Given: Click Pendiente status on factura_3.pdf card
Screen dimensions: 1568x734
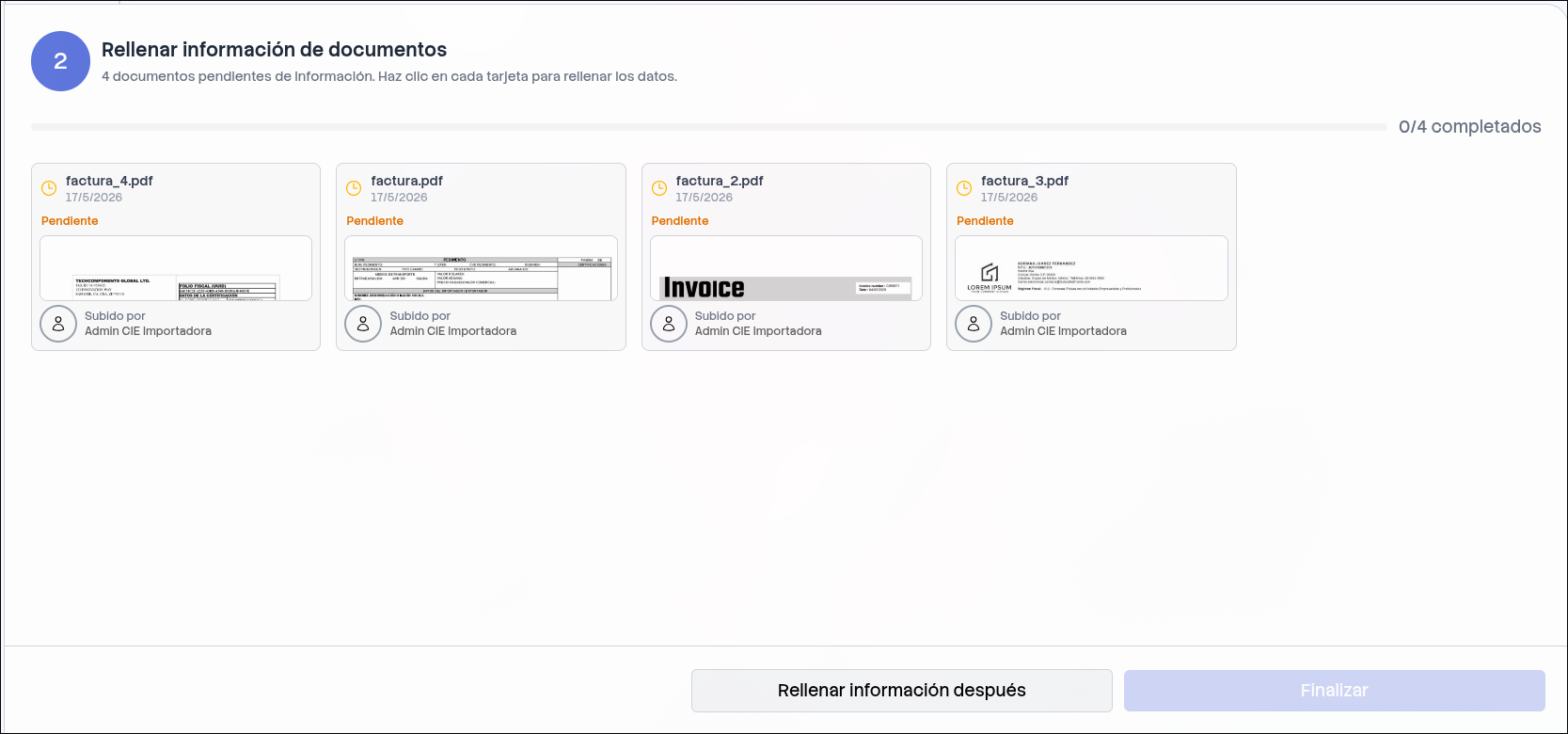Looking at the screenshot, I should (x=985, y=221).
